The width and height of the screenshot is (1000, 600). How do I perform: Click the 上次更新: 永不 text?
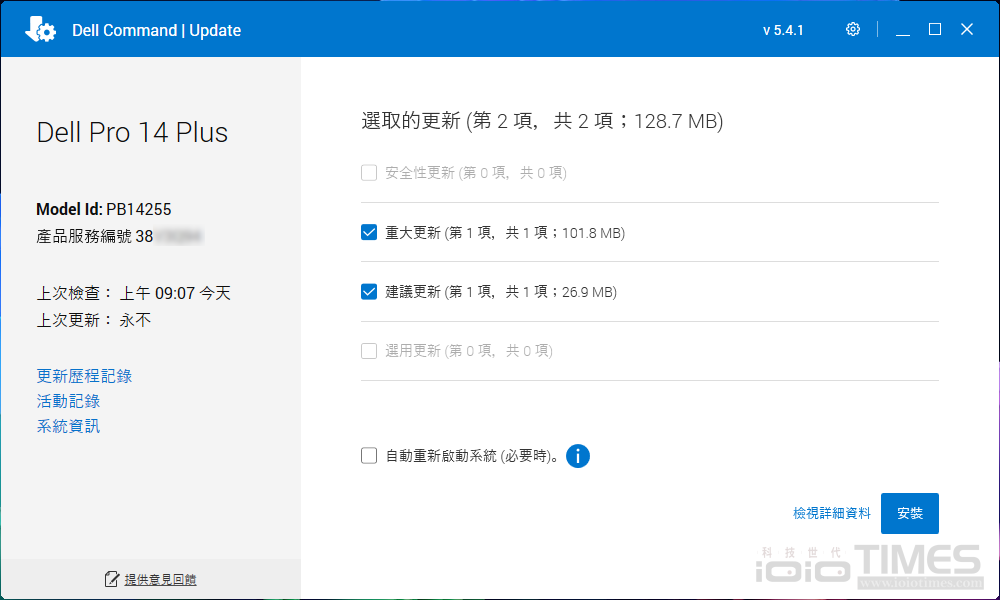pos(94,320)
